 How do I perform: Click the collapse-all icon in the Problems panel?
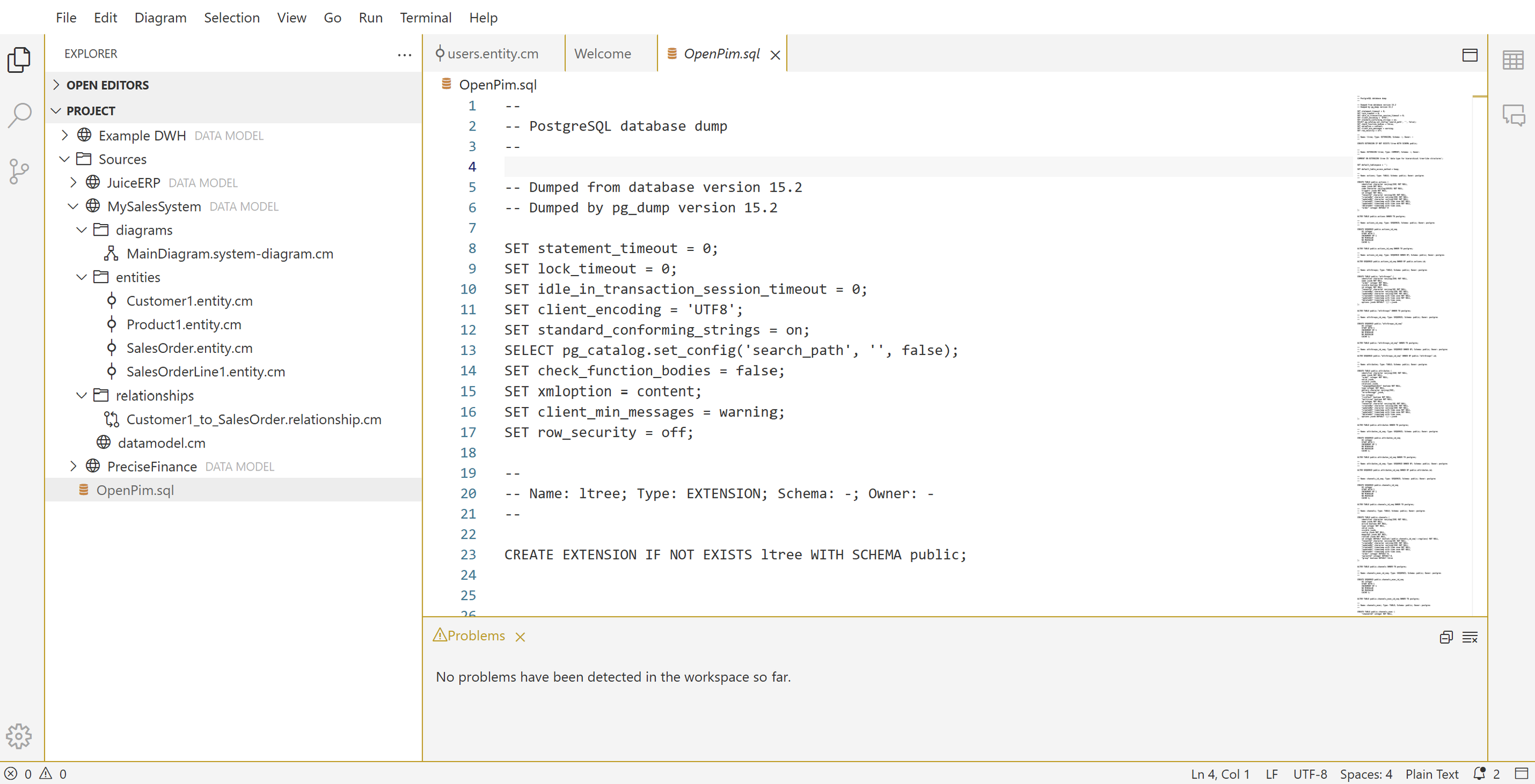1446,637
